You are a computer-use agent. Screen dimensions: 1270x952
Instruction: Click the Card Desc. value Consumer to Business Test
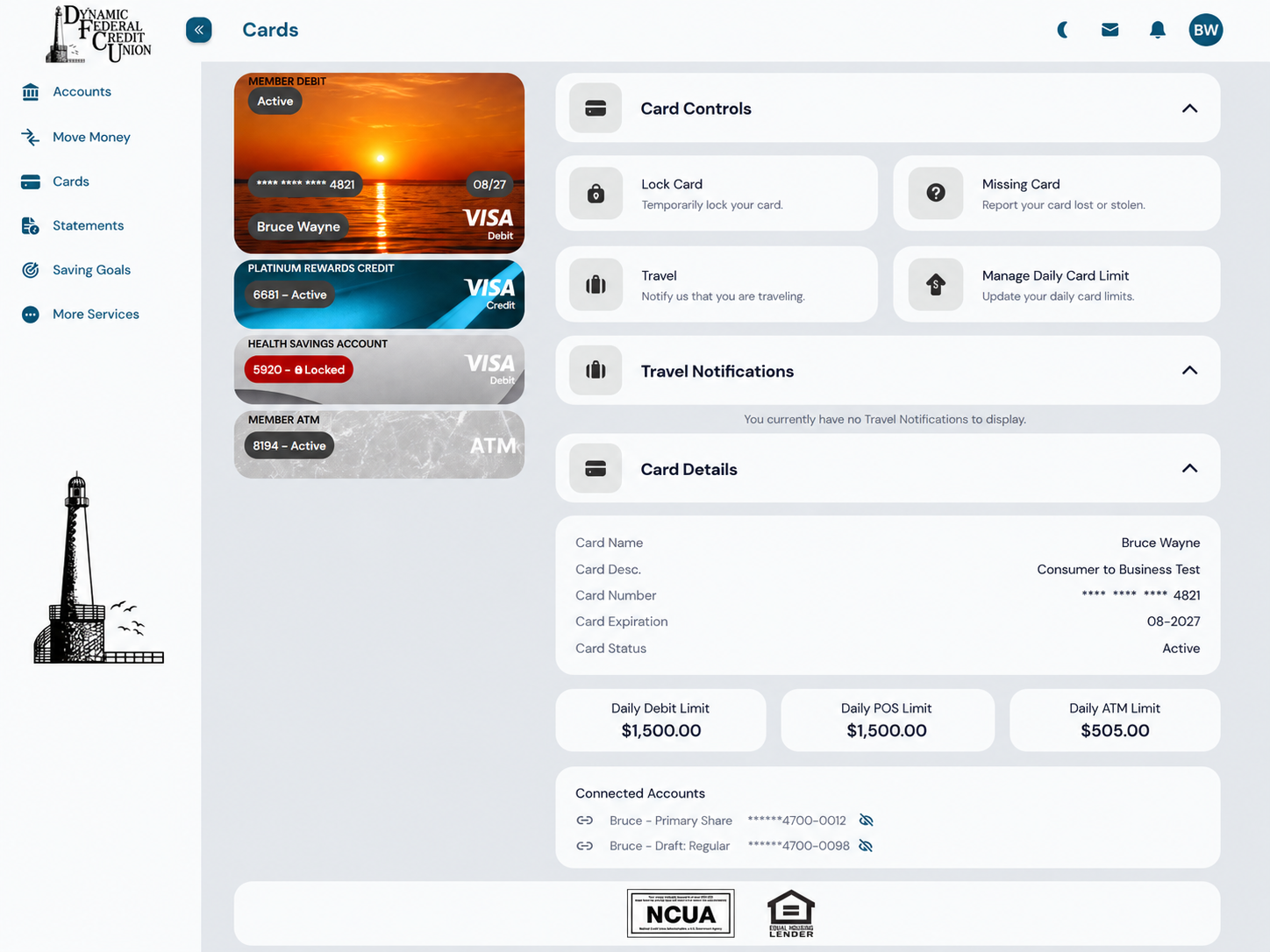click(1118, 570)
